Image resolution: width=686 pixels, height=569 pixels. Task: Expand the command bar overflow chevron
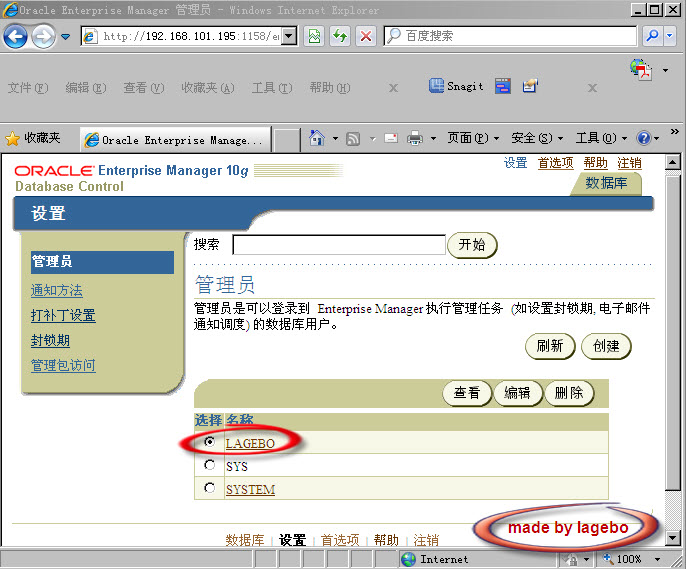[674, 131]
